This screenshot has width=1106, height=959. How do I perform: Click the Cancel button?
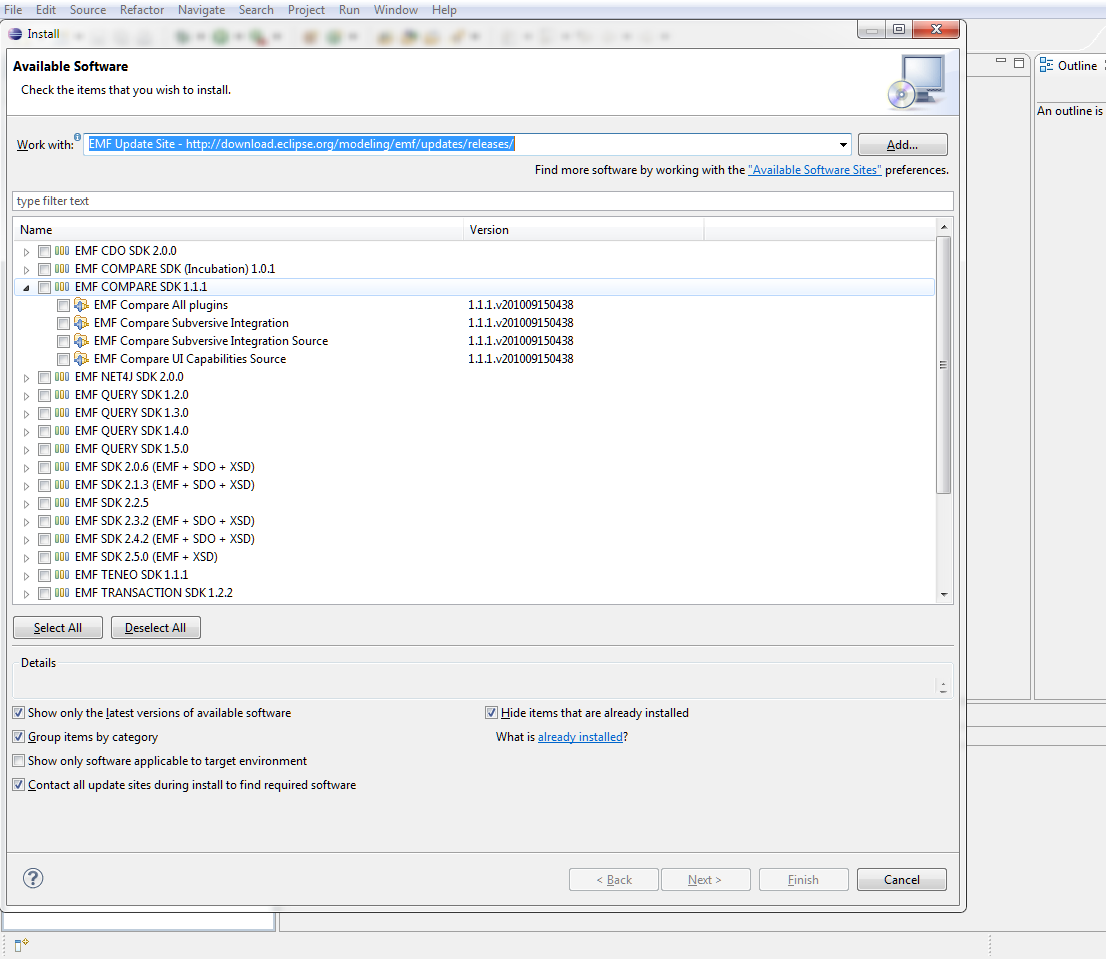click(x=901, y=879)
